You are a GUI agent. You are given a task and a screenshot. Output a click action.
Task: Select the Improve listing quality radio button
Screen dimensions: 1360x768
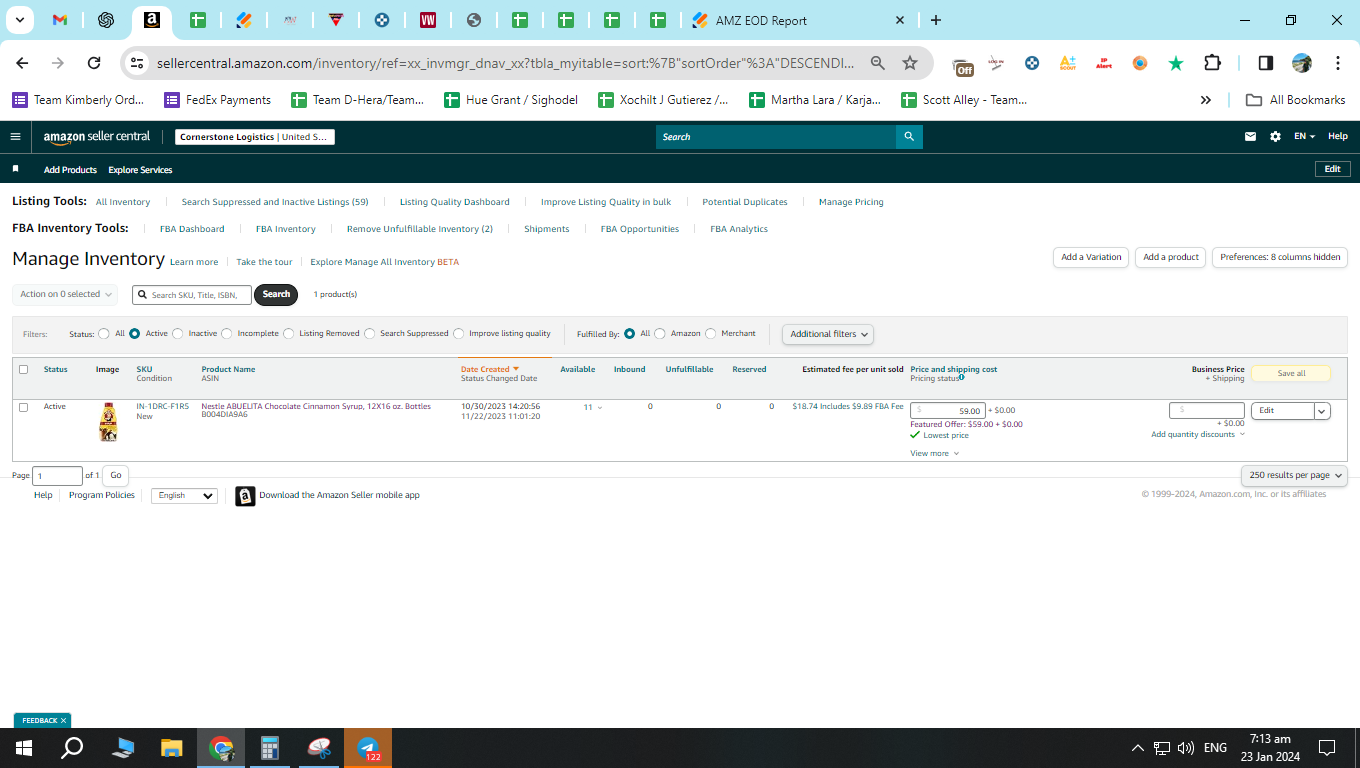click(459, 334)
